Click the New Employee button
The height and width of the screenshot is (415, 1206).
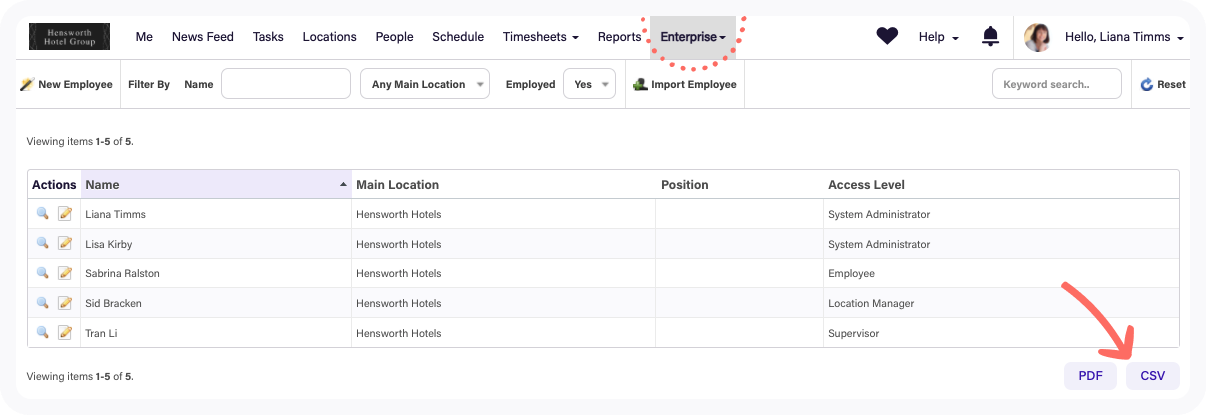(x=67, y=85)
